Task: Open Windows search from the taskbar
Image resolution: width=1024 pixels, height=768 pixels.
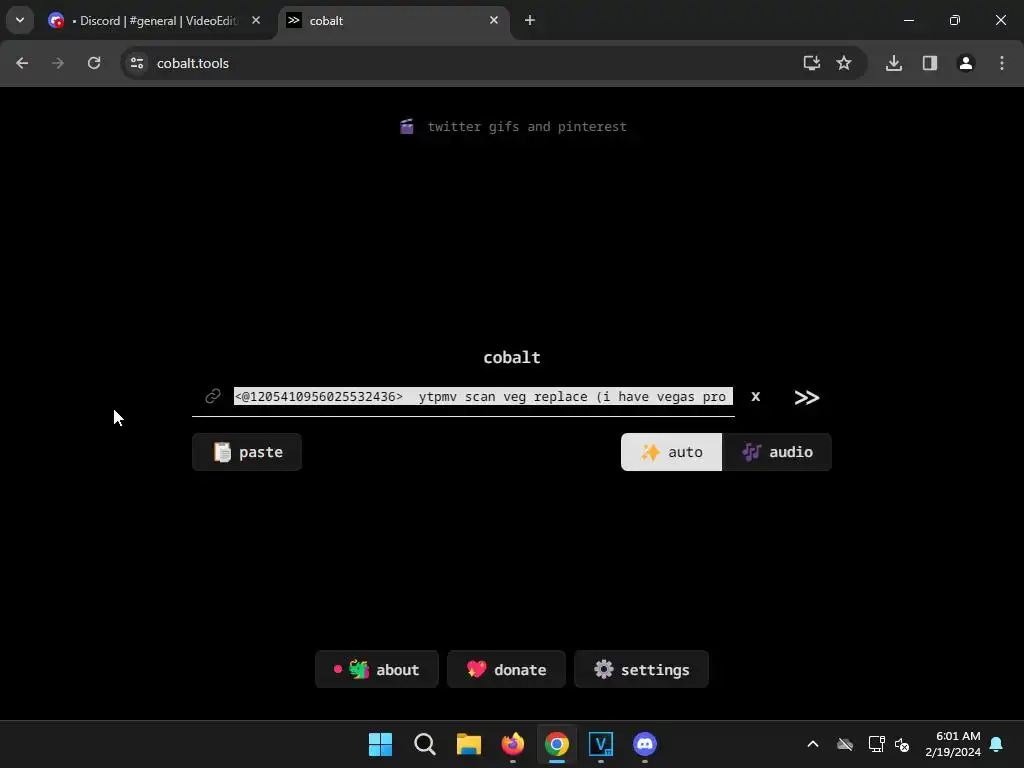Action: 424,744
